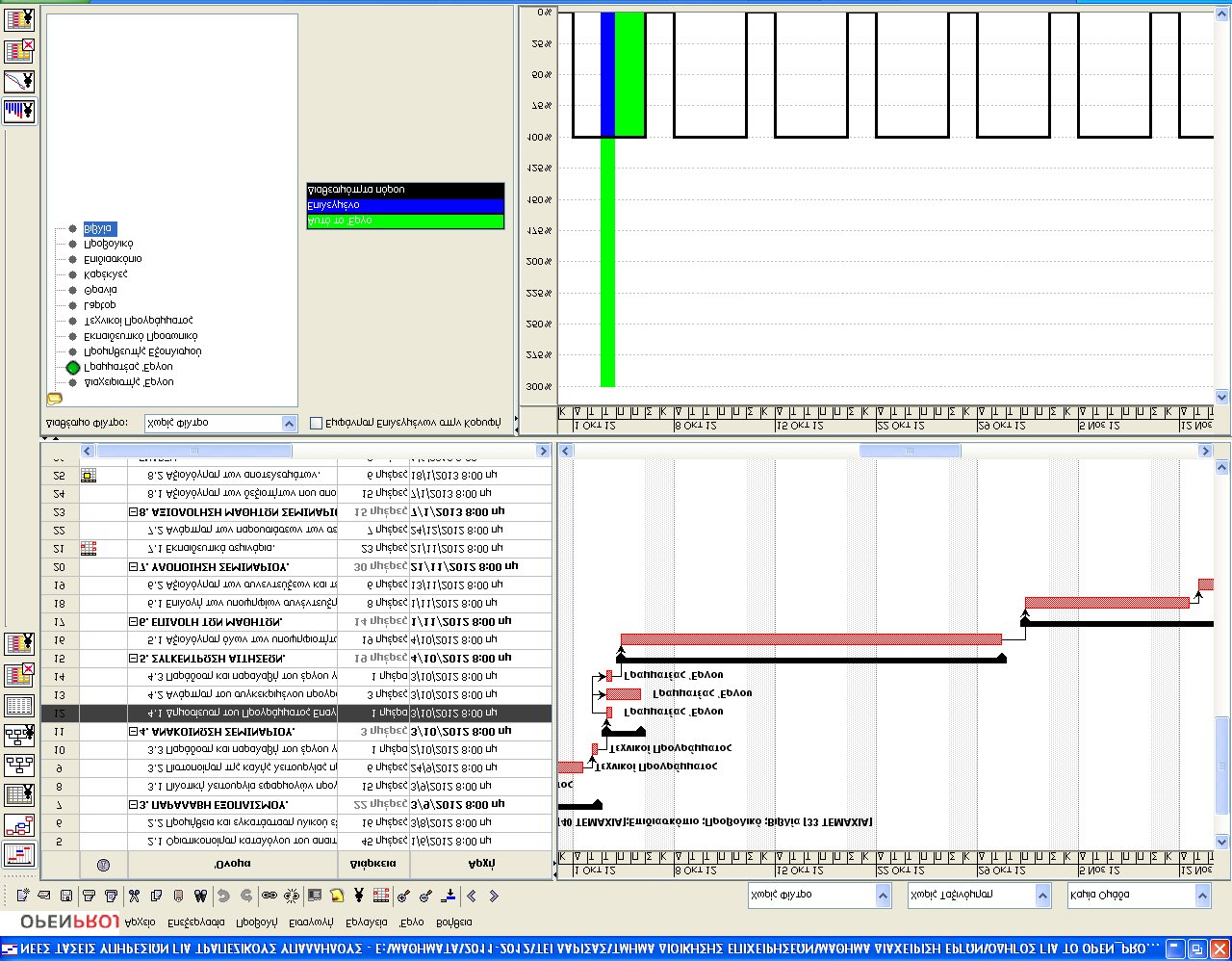1232x961 pixels.
Task: Select the Task Usage sub-view icon
Action: [19, 50]
